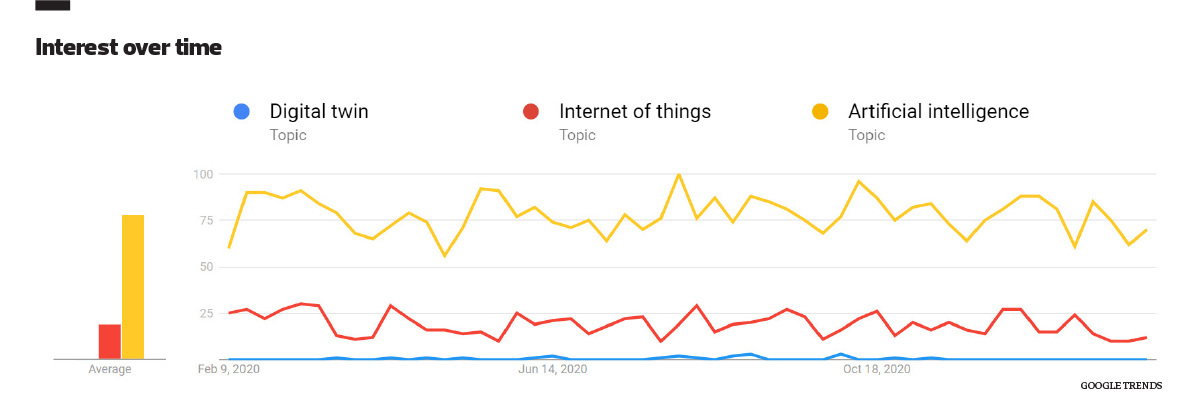Click the 50 y-axis label
Image resolution: width=1202 pixels, height=411 pixels.
206,267
